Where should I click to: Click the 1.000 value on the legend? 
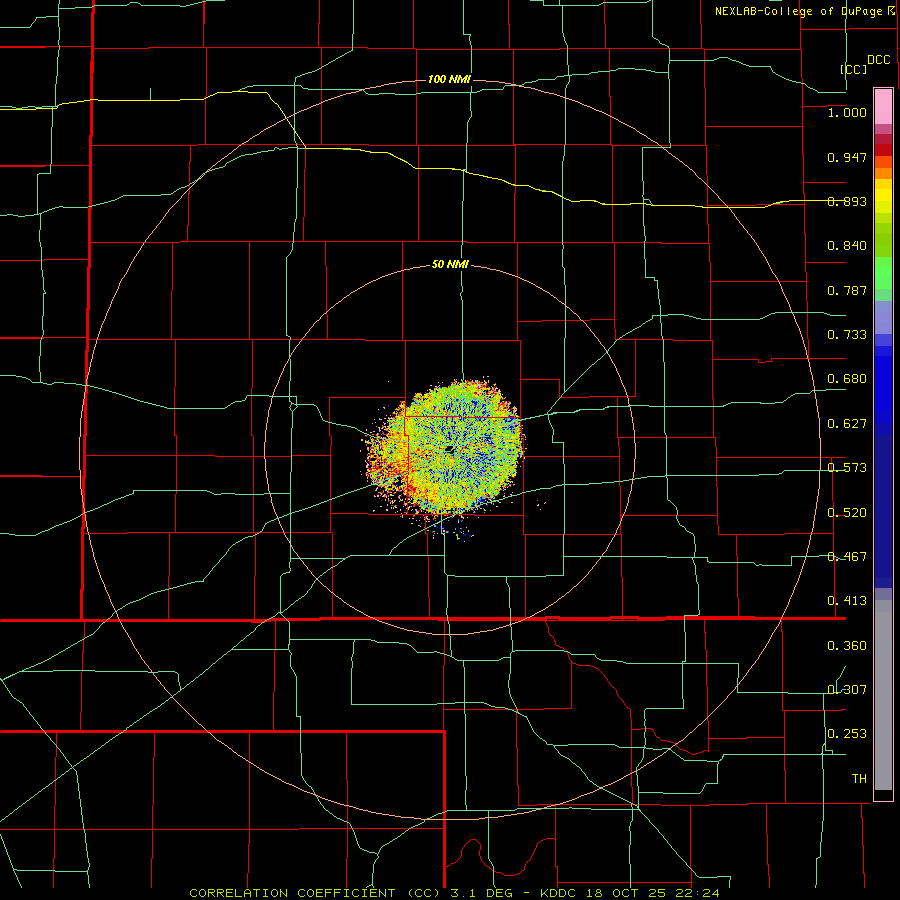[847, 112]
